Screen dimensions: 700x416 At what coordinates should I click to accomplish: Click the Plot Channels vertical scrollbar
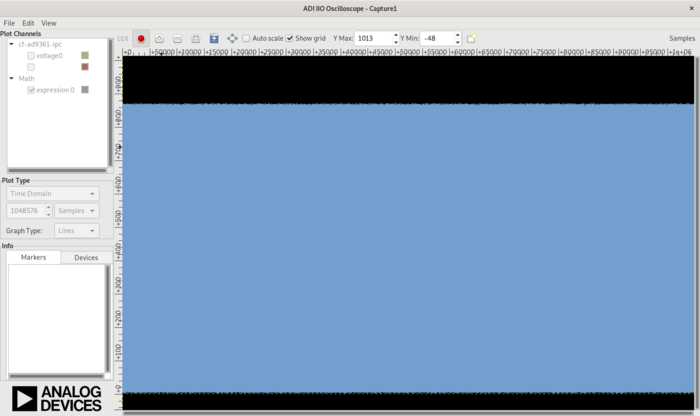tap(110, 102)
